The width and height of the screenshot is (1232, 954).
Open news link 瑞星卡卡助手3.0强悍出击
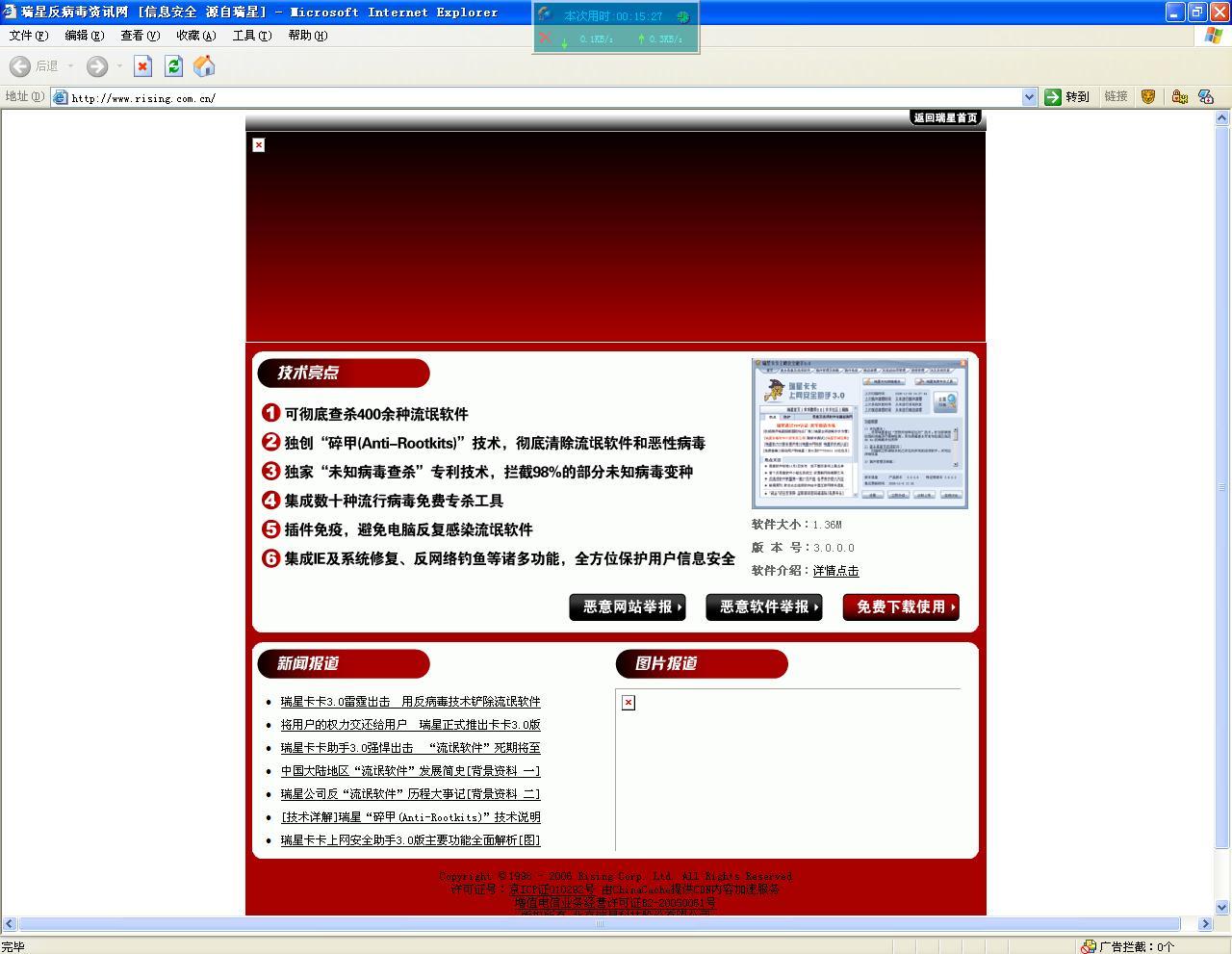tap(410, 748)
